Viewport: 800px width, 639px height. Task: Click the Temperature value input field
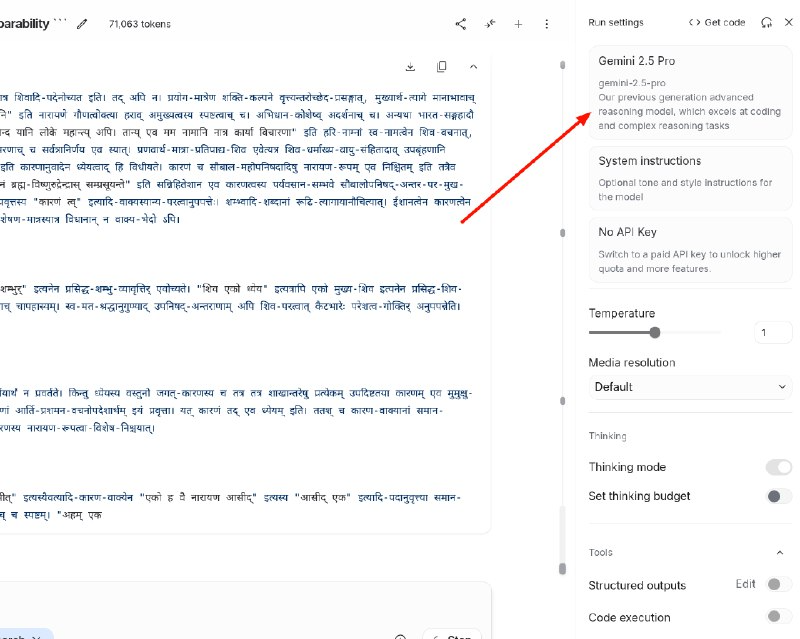[774, 333]
